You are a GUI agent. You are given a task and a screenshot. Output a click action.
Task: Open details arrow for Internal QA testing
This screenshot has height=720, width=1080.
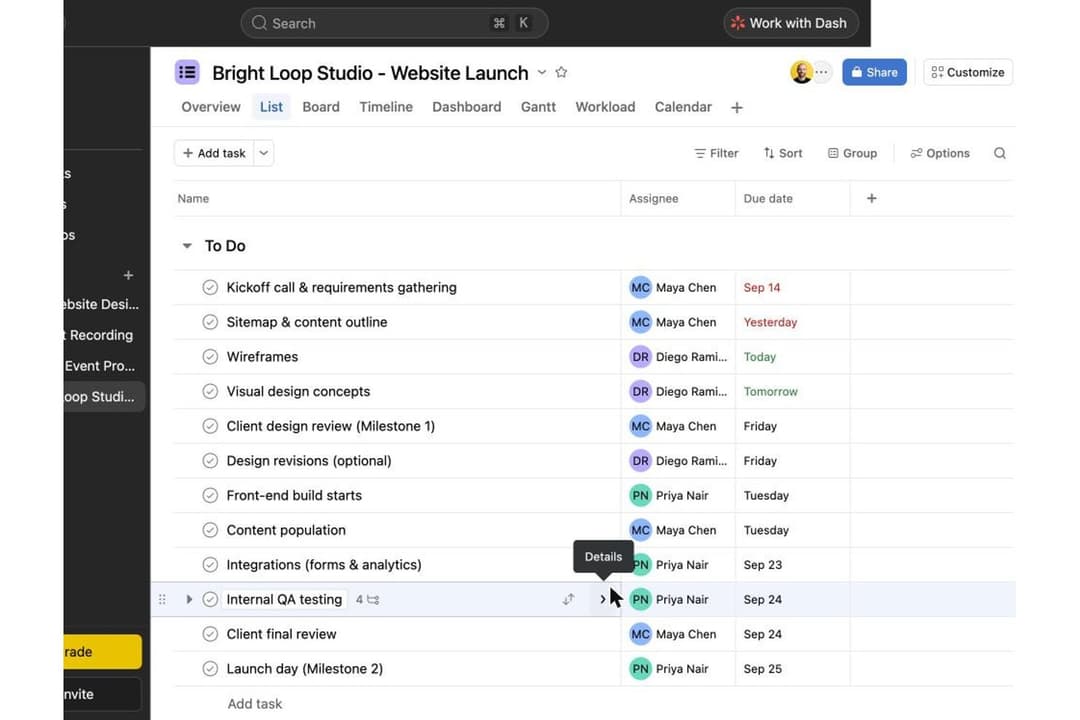pyautogui.click(x=603, y=599)
